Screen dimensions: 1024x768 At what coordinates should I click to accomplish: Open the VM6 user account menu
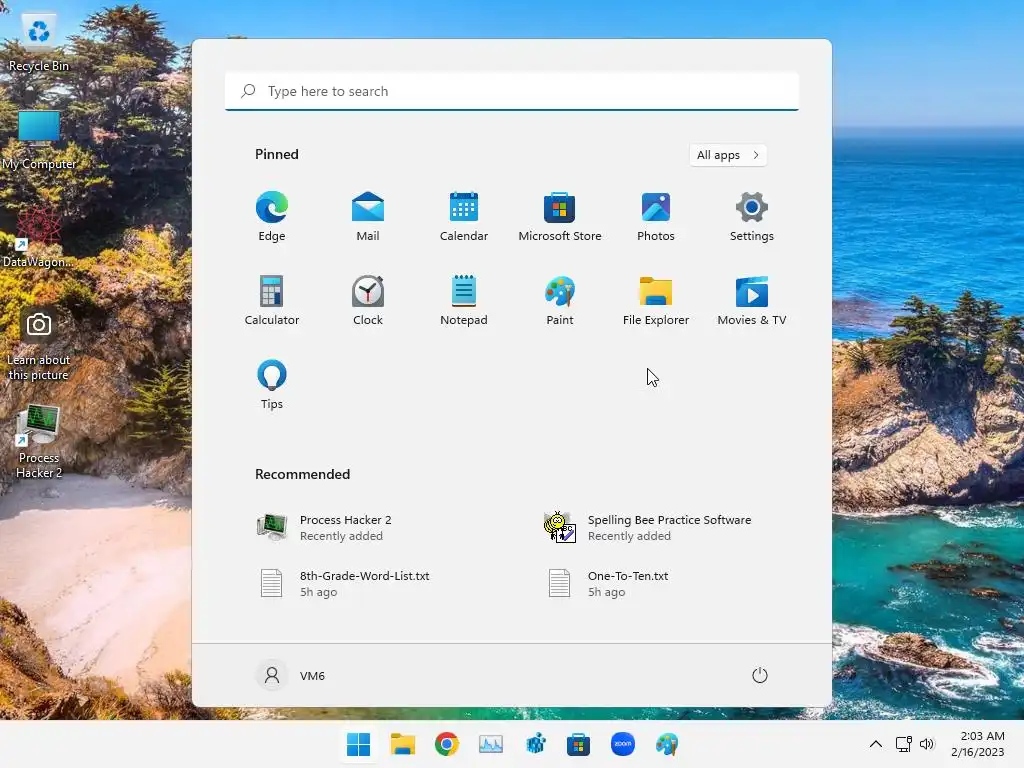click(x=291, y=675)
